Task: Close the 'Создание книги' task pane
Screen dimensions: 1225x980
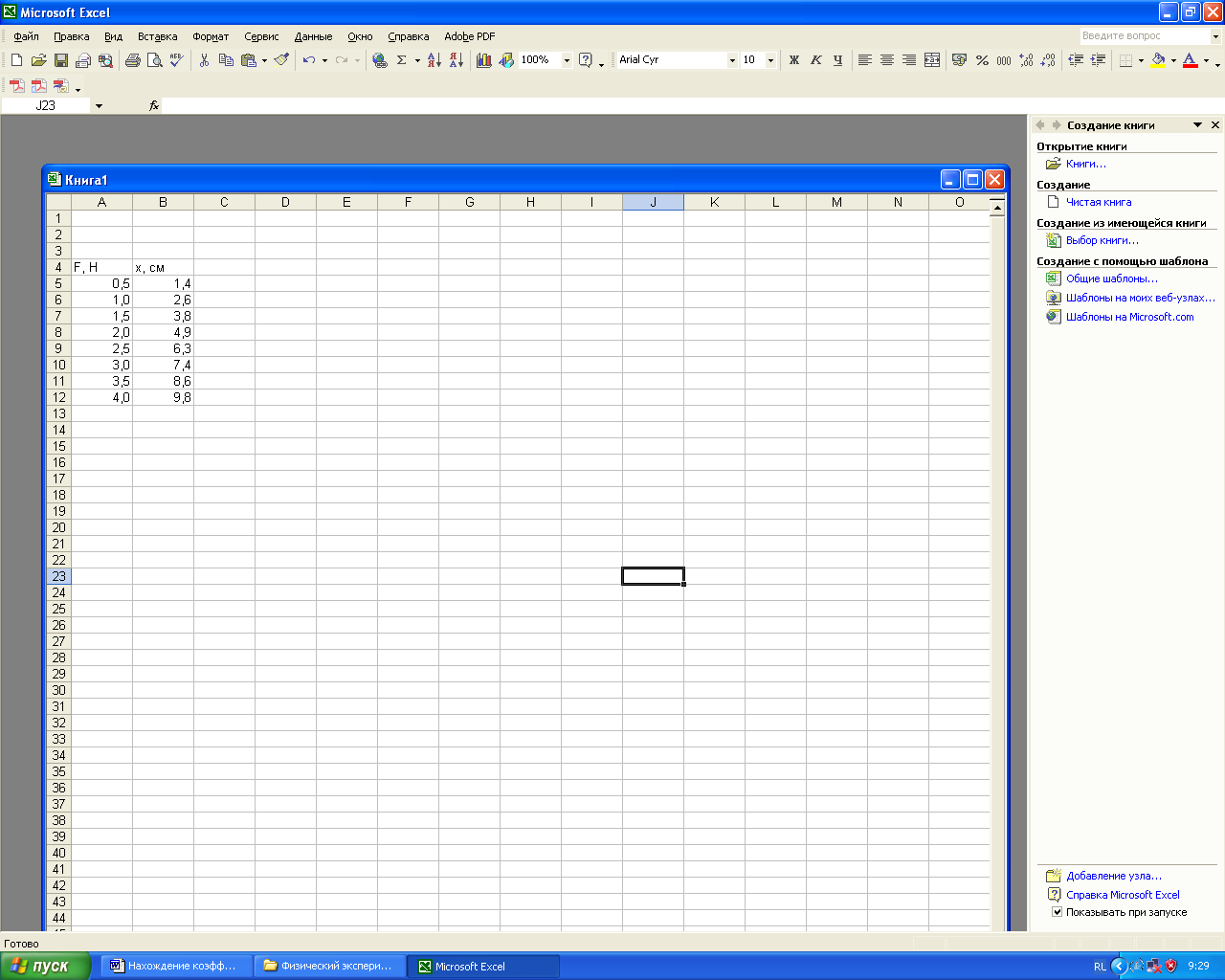Action: (1215, 125)
